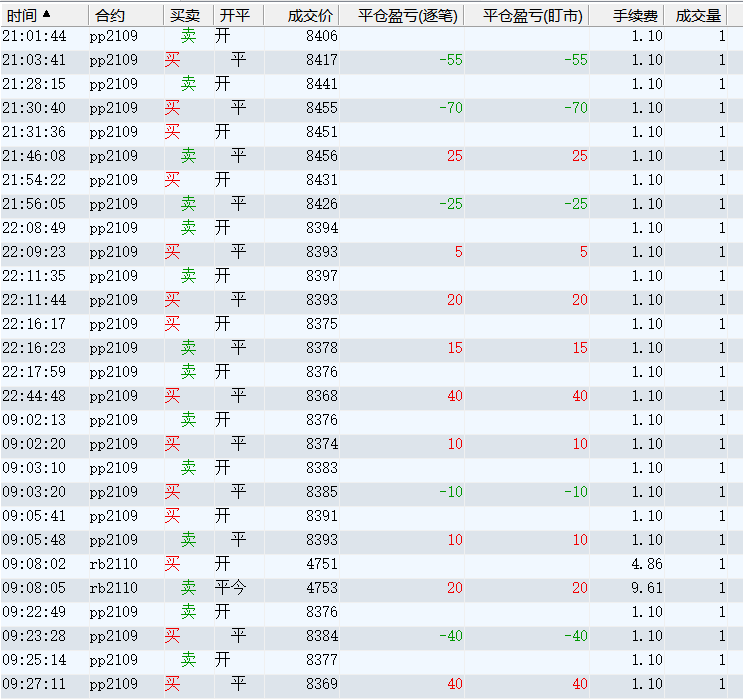Screen dimensions: 743x699
Task: Click the 平仓盈亏(逐笔) column header
Action: tap(401, 16)
